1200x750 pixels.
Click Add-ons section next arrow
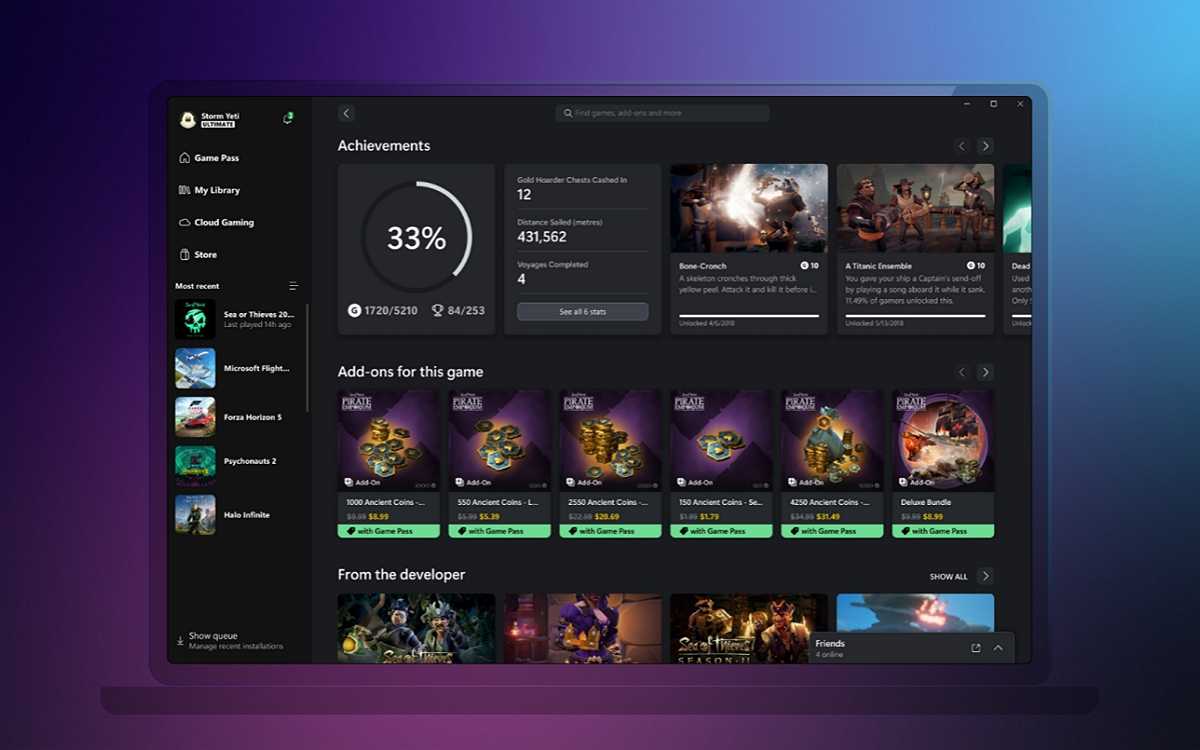[985, 372]
